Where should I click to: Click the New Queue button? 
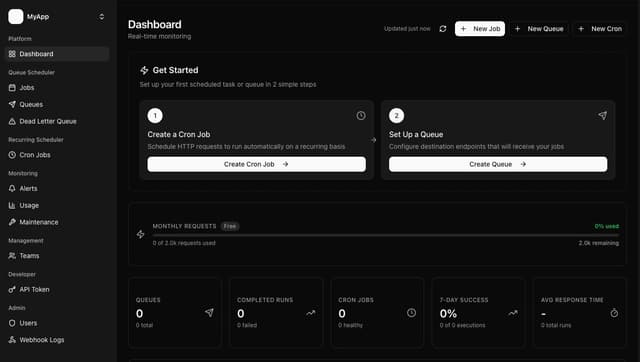539,29
